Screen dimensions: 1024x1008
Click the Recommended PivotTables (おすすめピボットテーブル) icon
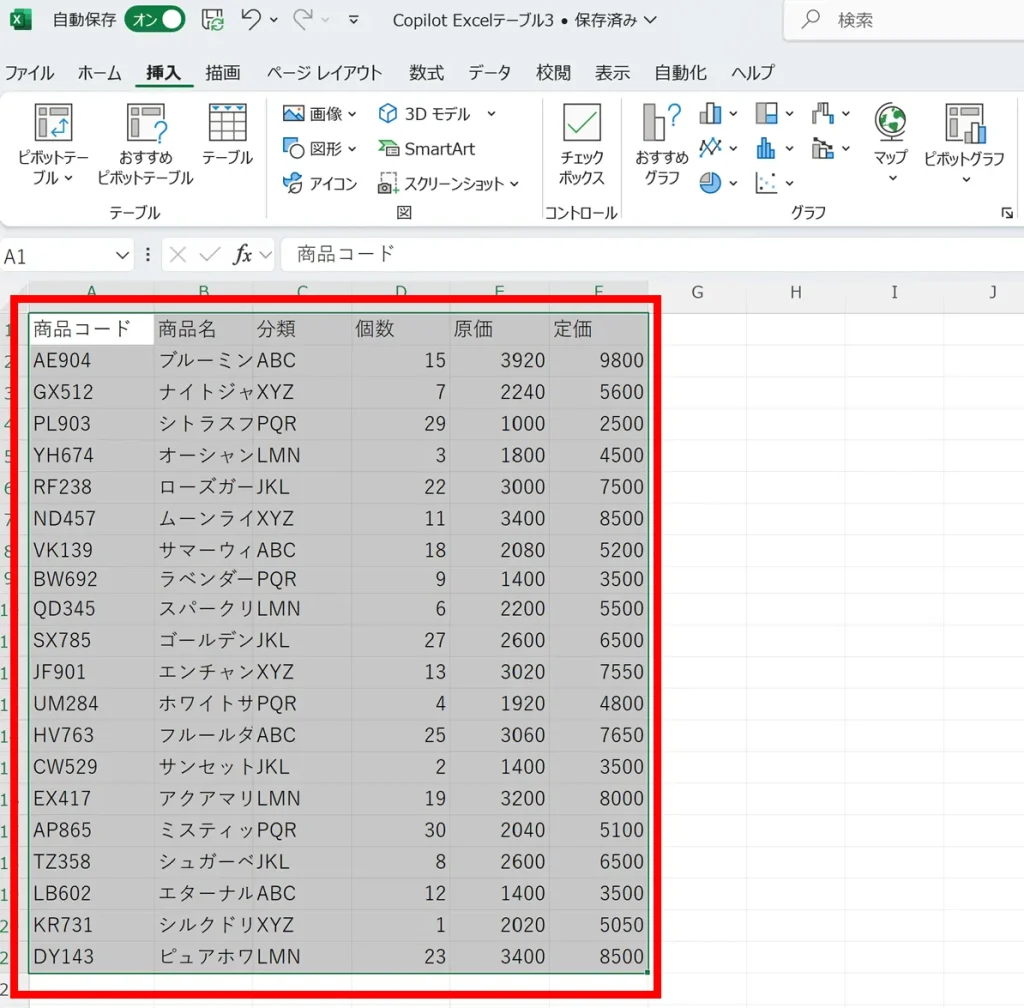coord(146,123)
